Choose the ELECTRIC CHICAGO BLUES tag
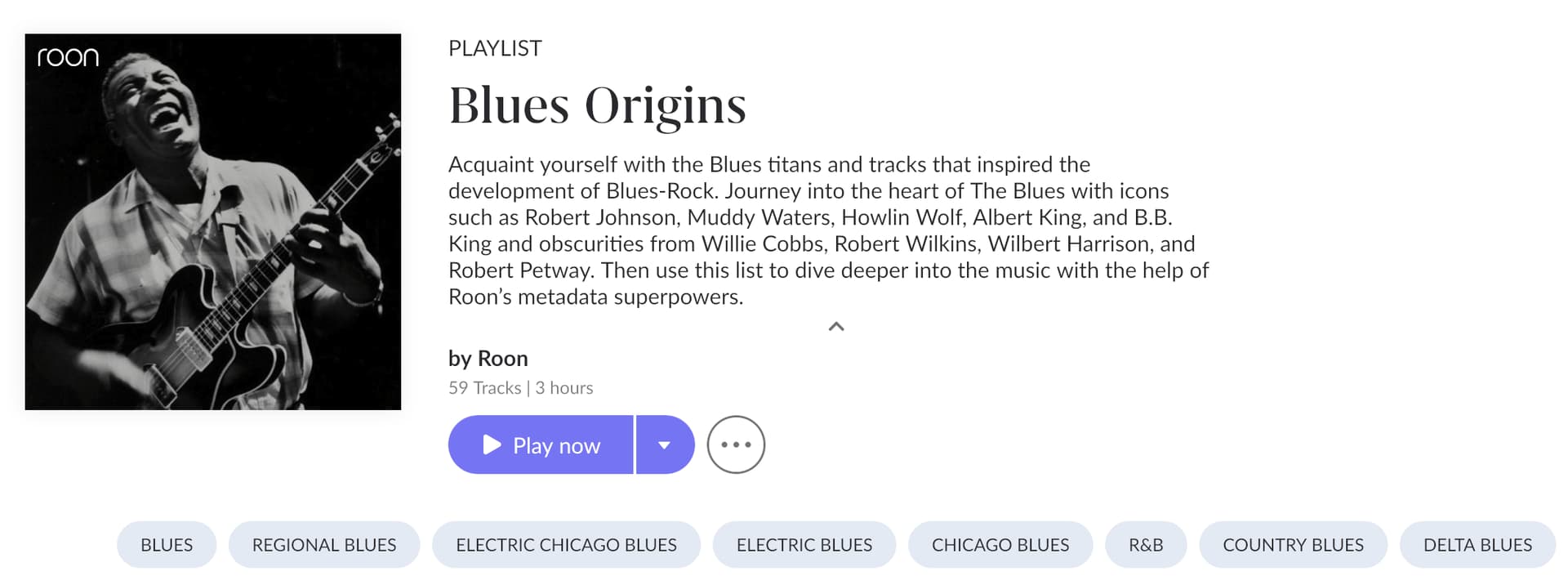1568x585 pixels. 566,544
